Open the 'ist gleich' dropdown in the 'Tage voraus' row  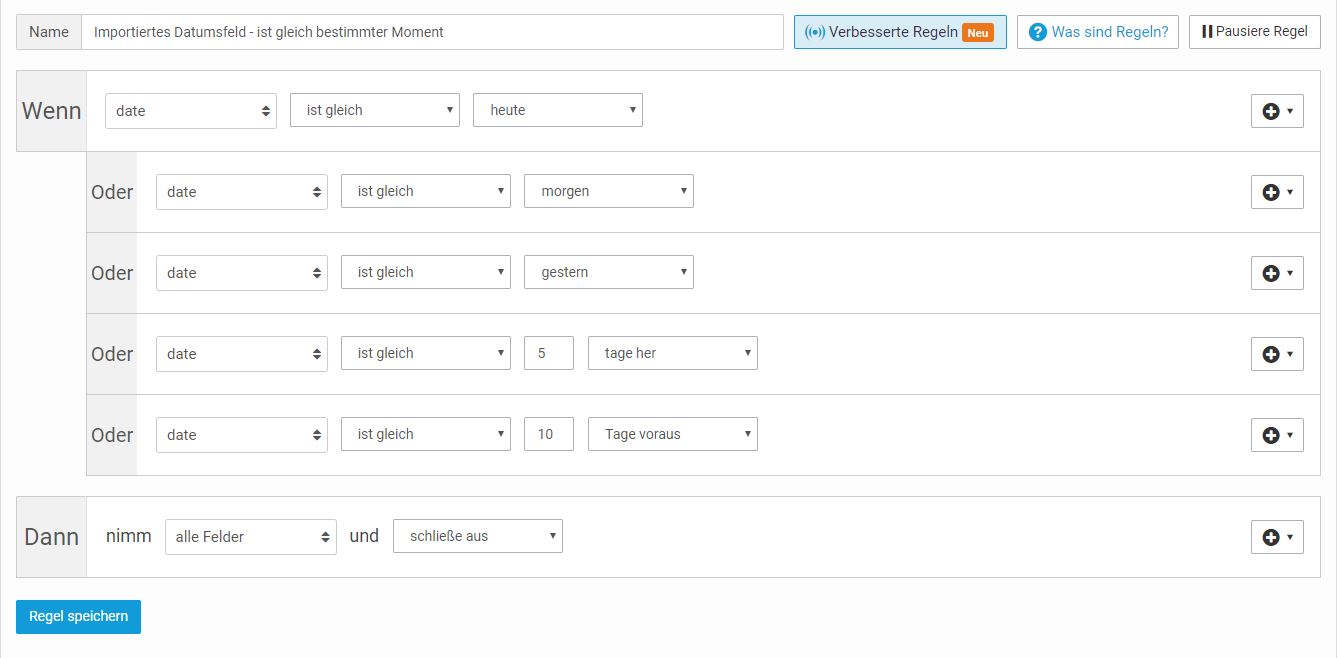click(x=426, y=434)
